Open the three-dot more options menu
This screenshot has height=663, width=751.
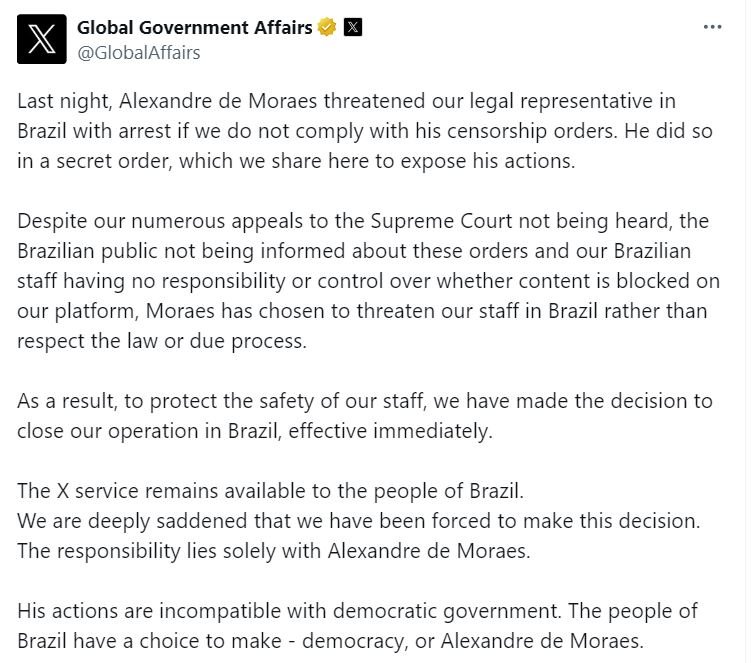point(712,27)
